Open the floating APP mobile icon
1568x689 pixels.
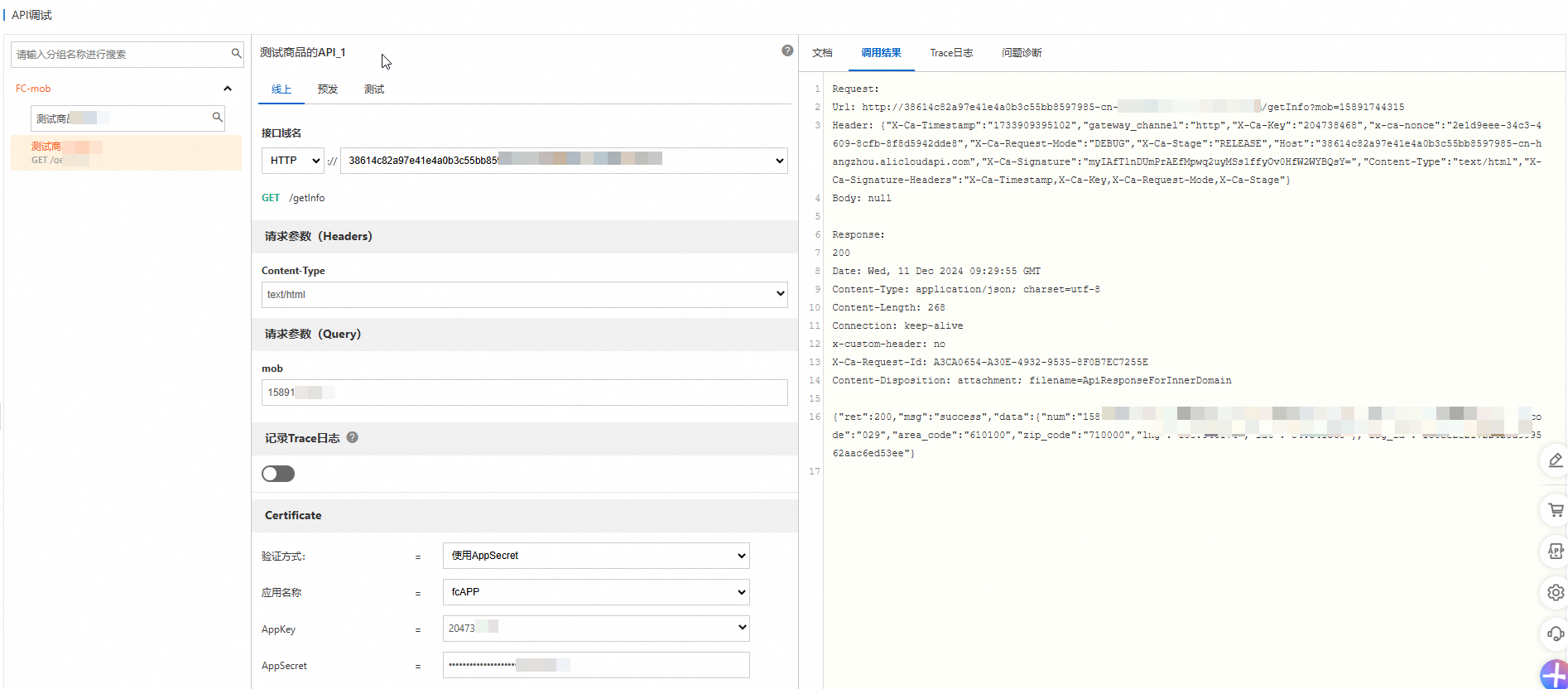point(1556,552)
